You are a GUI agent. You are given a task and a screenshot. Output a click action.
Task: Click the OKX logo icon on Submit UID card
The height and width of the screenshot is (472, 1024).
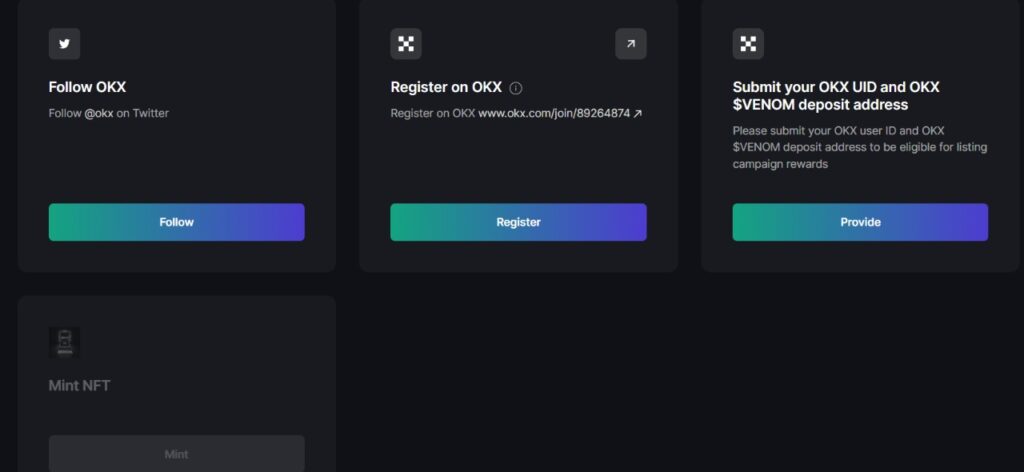pyautogui.click(x=748, y=44)
